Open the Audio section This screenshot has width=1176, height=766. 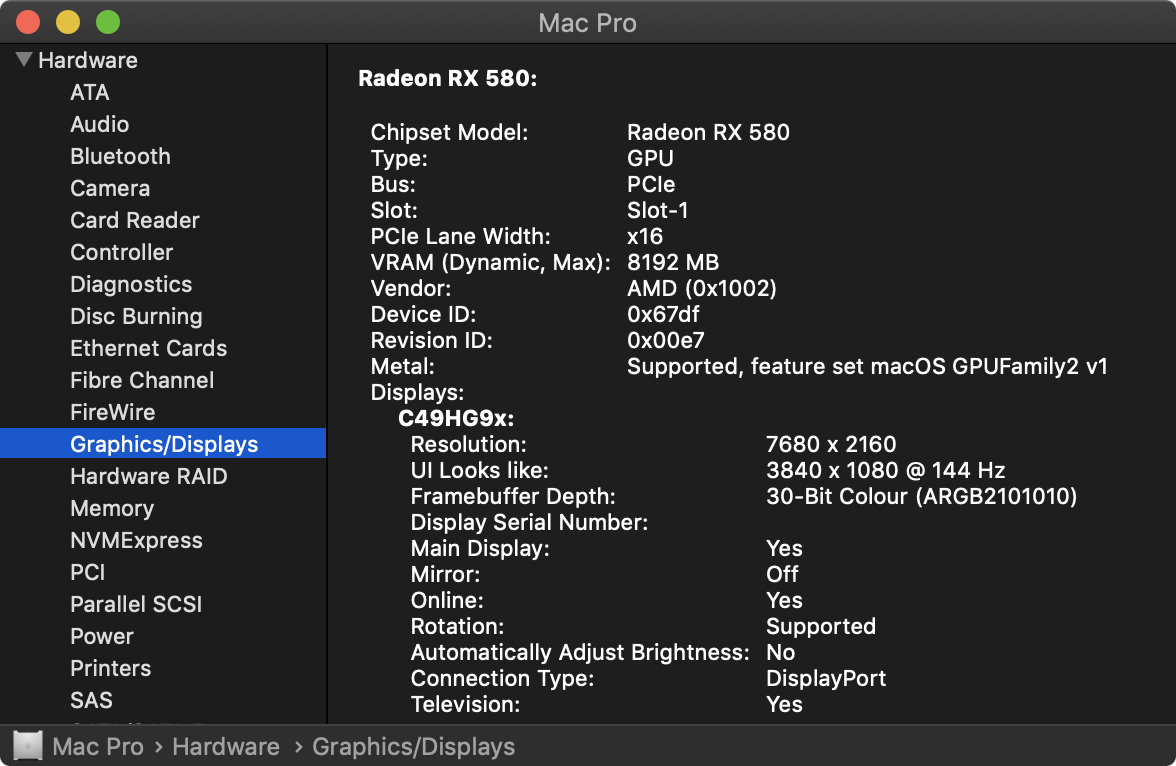coord(100,125)
